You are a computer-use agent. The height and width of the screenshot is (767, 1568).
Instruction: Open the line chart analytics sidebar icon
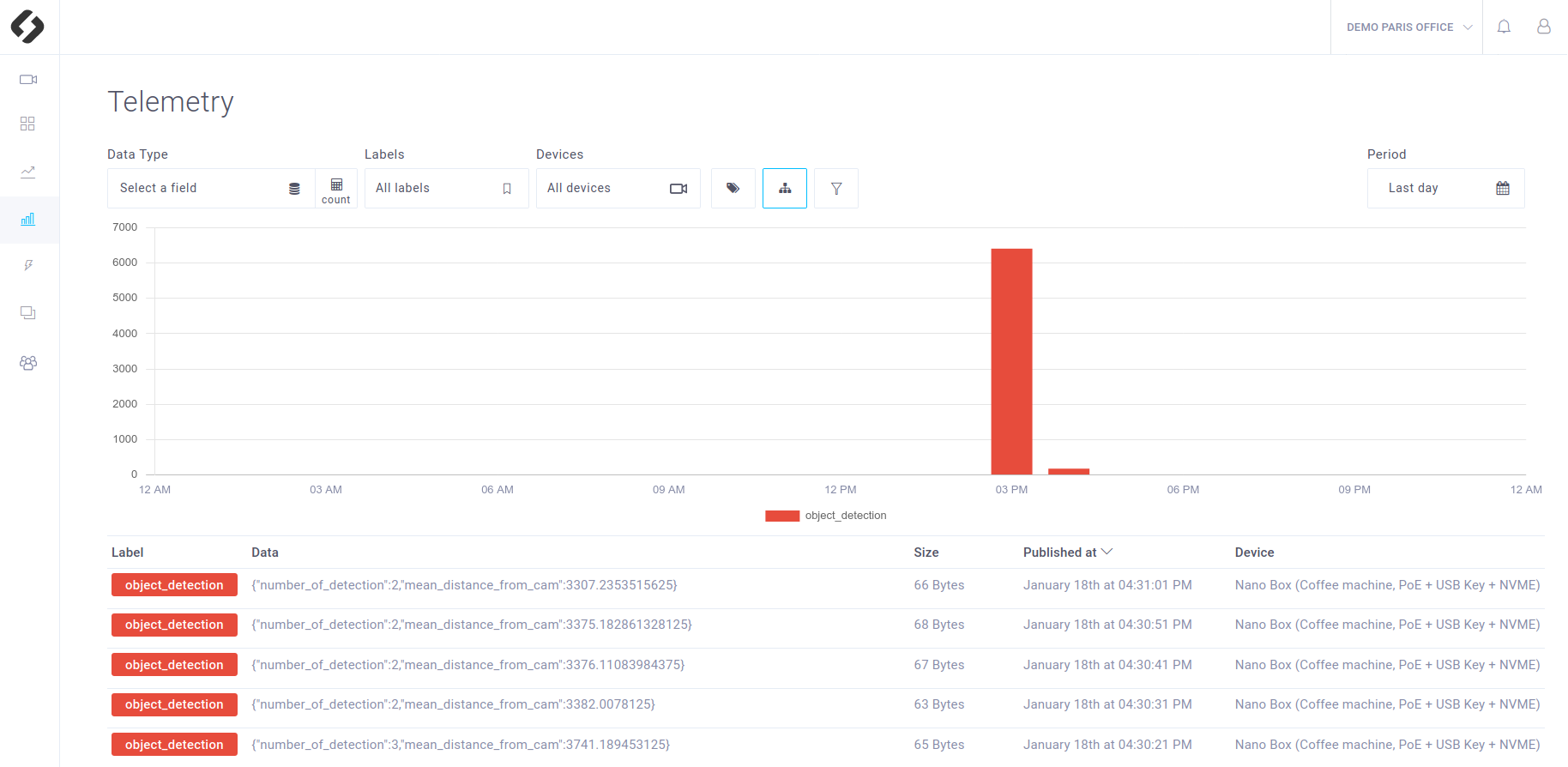[x=28, y=172]
